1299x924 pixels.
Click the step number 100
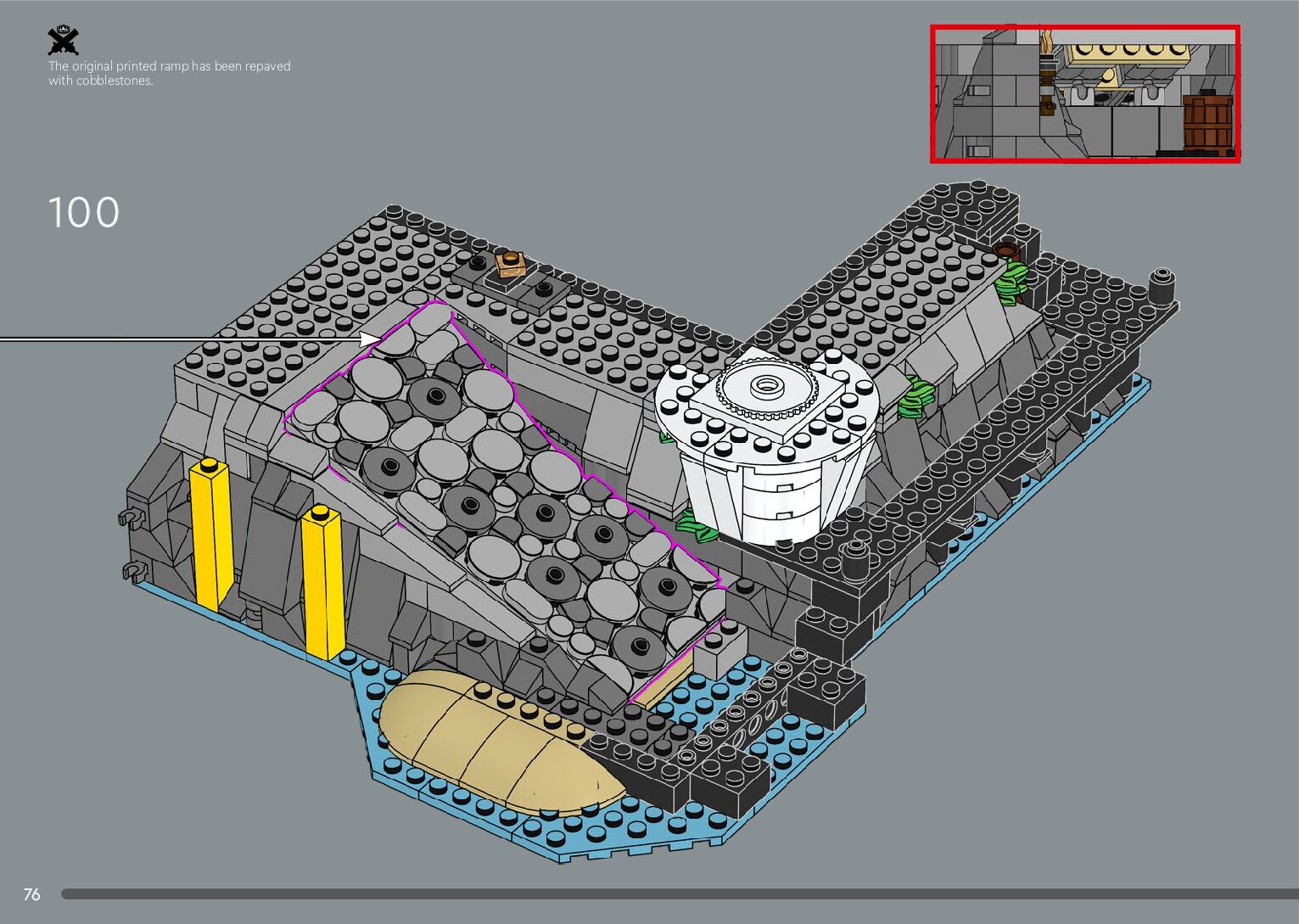pyautogui.click(x=84, y=212)
